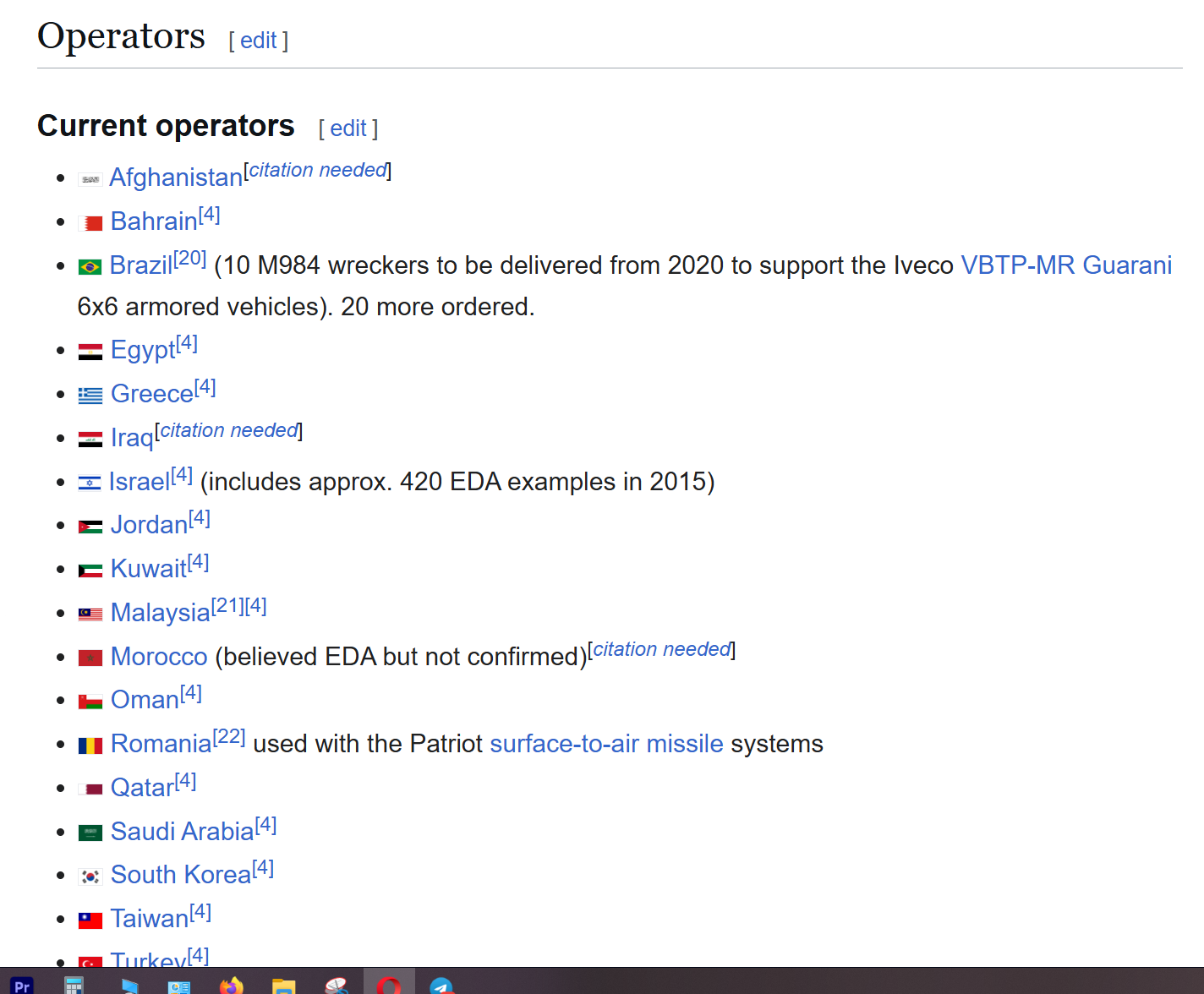Open the Iraq article link
1204x994 pixels.
point(132,438)
